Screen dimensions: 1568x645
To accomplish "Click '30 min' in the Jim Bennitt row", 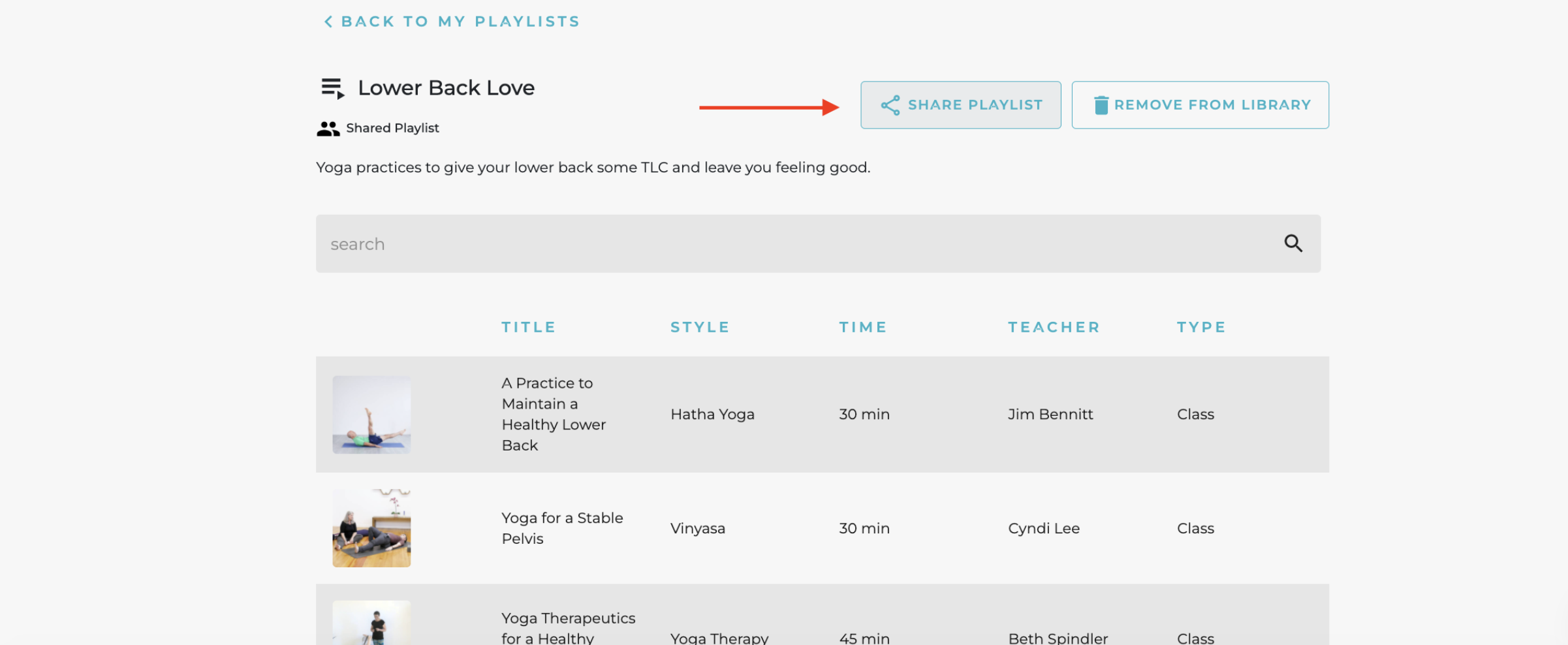I will (864, 415).
